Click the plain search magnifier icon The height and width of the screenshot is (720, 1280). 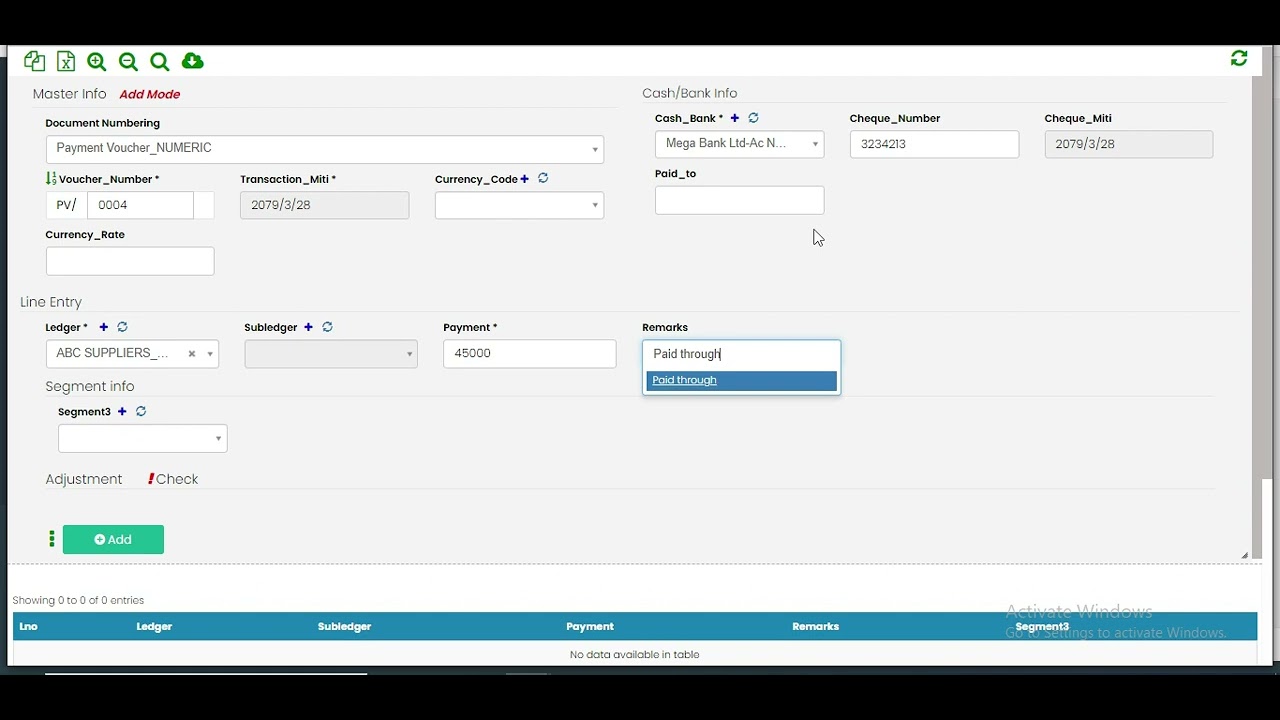coord(160,62)
